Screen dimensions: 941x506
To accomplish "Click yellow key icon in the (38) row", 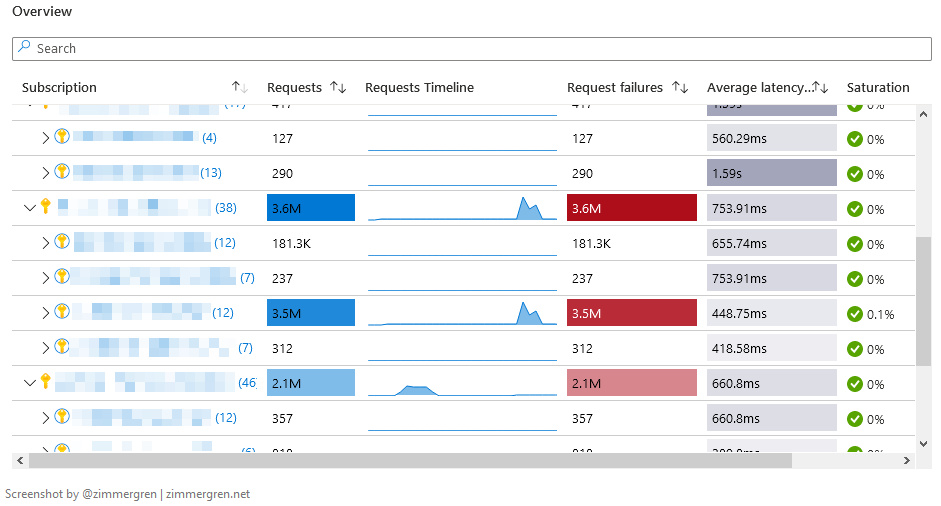I will tap(45, 207).
